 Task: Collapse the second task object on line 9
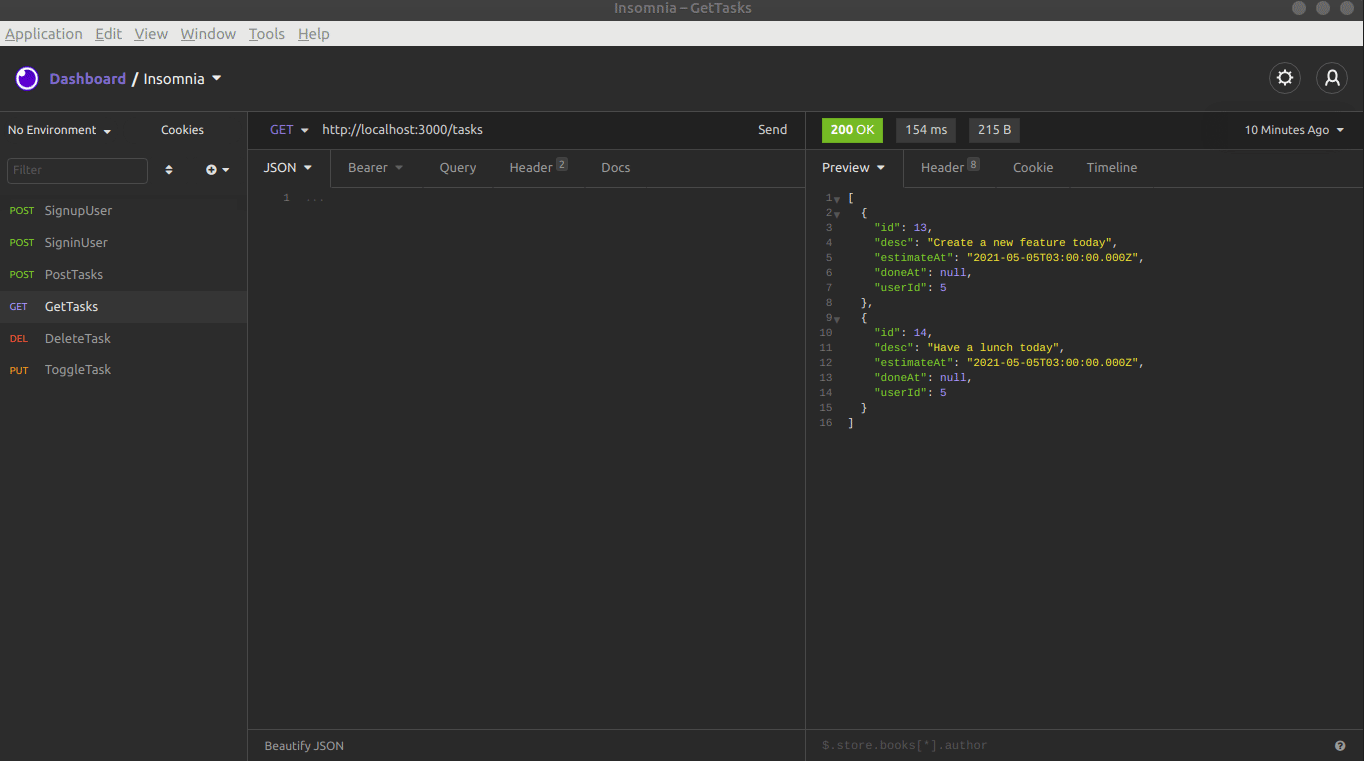[x=837, y=319]
